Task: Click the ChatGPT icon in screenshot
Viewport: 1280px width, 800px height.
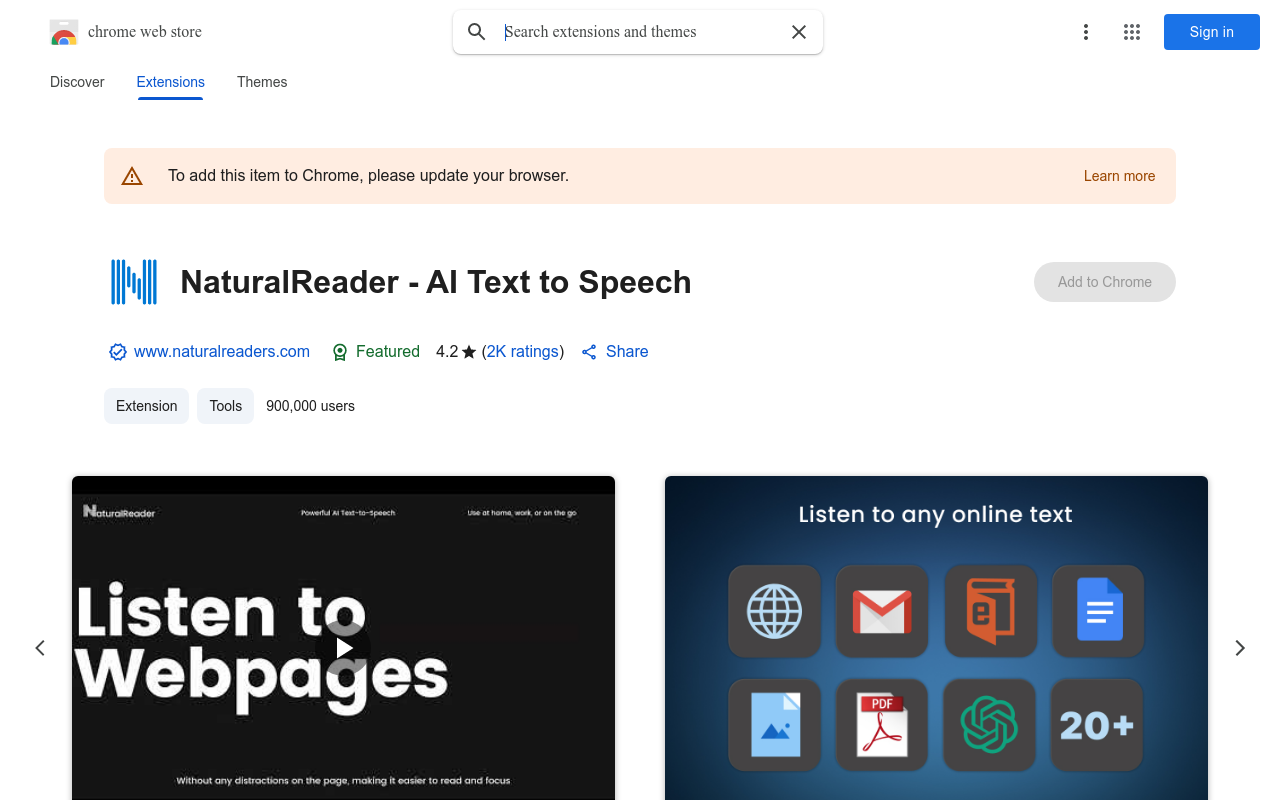Action: tap(990, 725)
